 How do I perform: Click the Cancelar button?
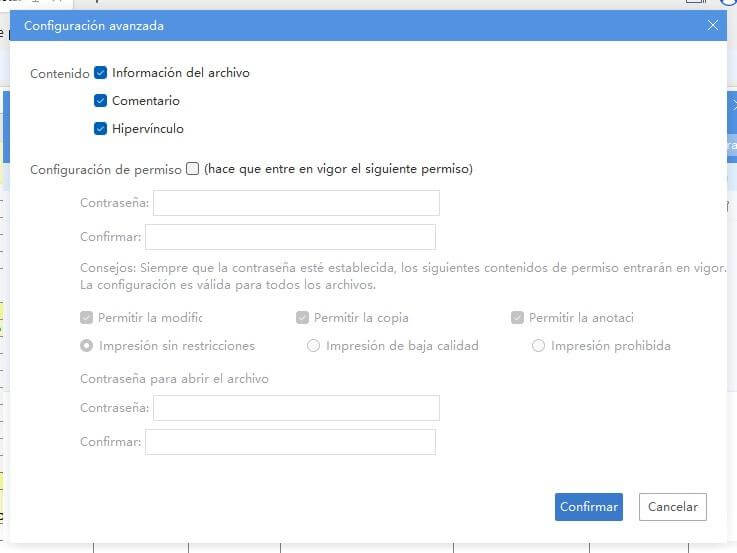[673, 507]
